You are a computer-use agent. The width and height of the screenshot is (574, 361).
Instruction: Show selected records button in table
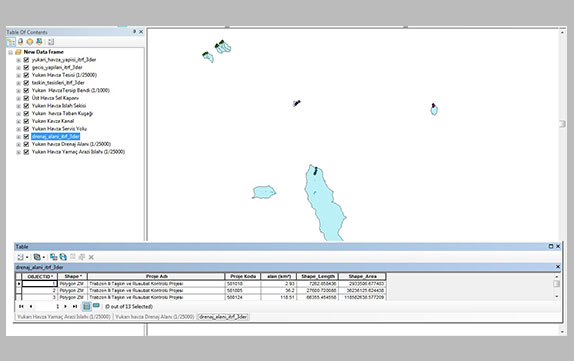[96, 306]
